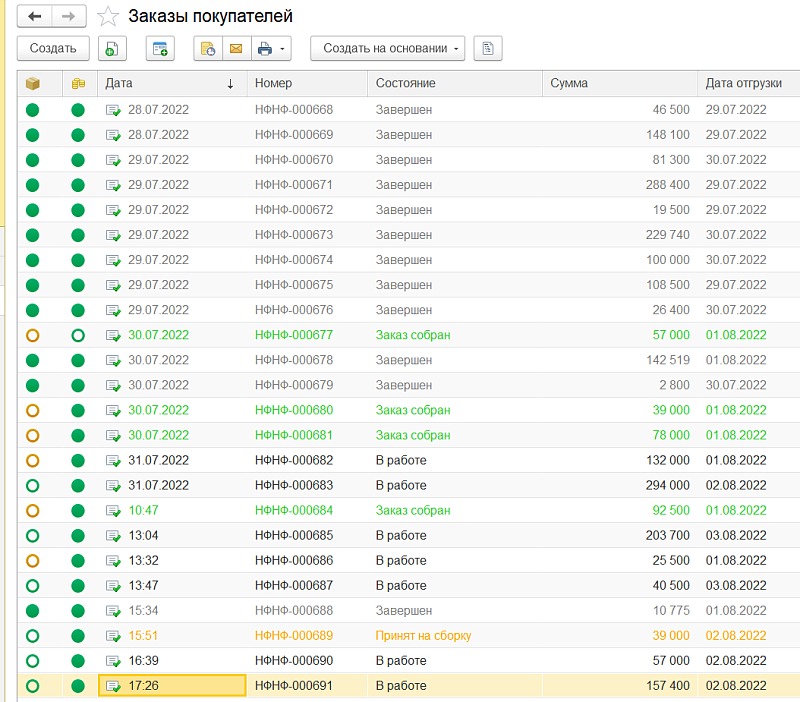800x702 pixels.
Task: Click the back navigation arrow
Action: [x=35, y=17]
